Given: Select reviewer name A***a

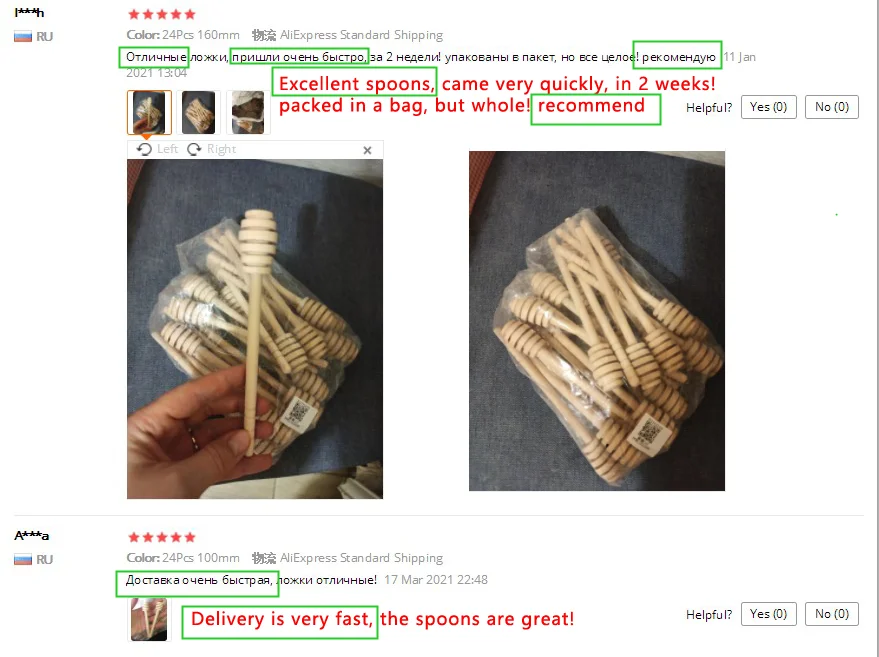Looking at the screenshot, I should pos(31,536).
